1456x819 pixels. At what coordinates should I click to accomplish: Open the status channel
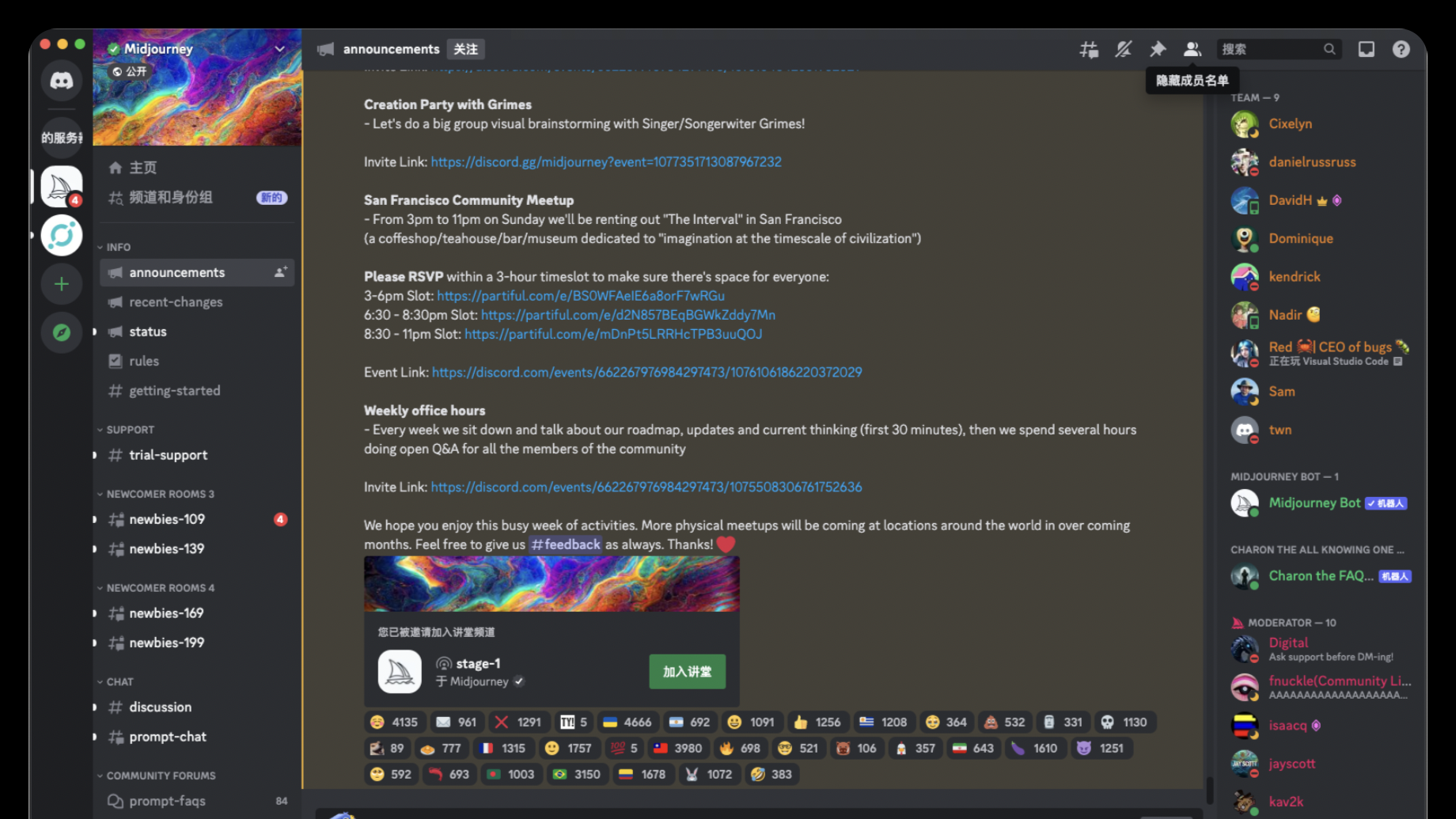(x=197, y=332)
